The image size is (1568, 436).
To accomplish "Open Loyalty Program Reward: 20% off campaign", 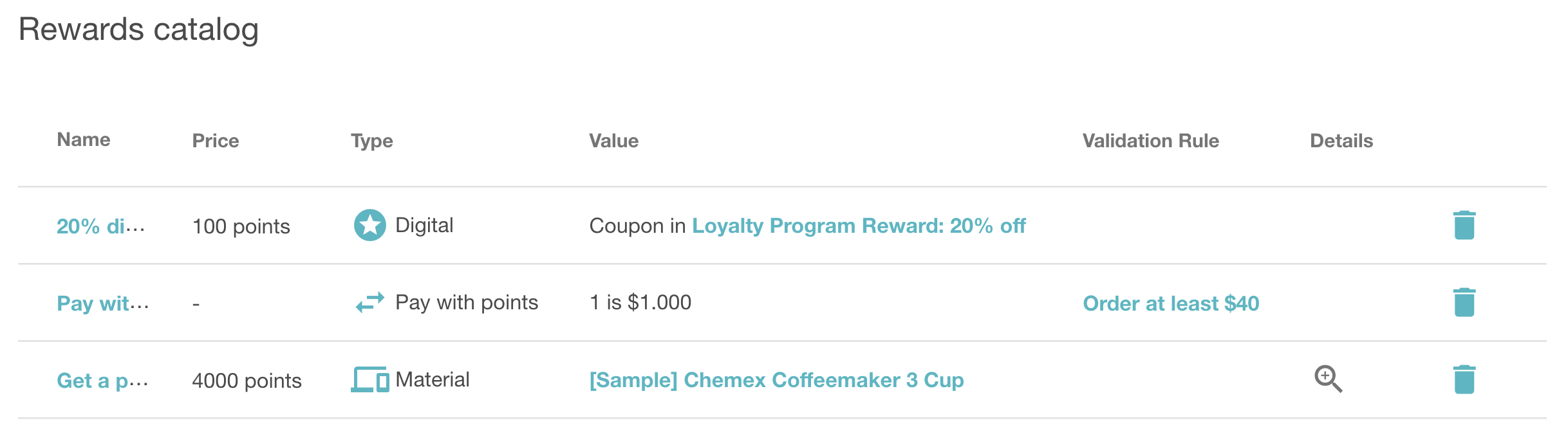I will coord(859,226).
